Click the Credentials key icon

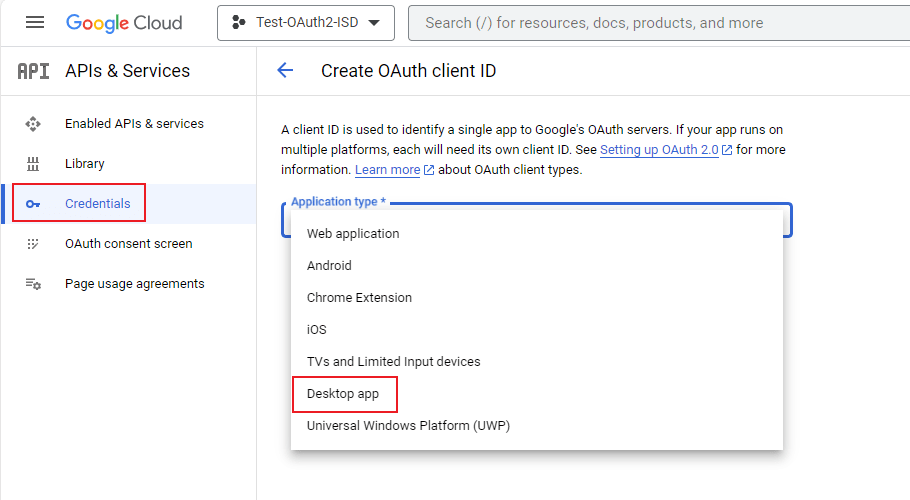coord(33,204)
